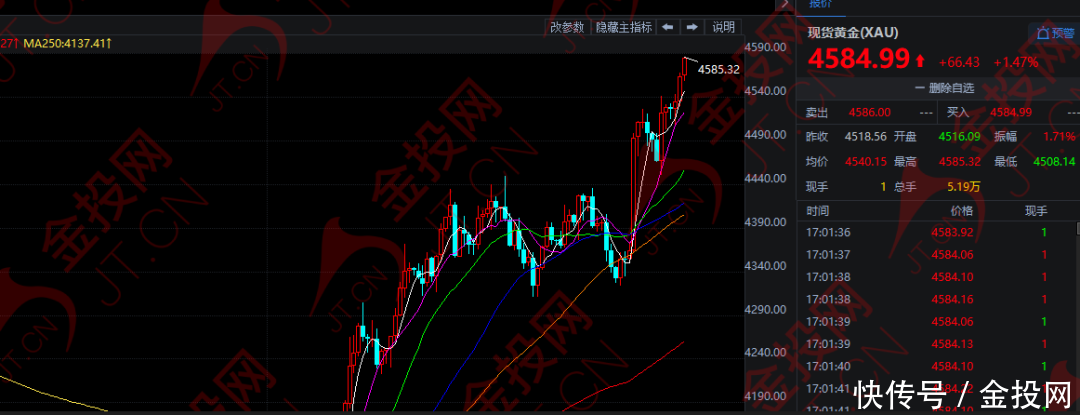Click the tick price 4584.16

point(952,299)
